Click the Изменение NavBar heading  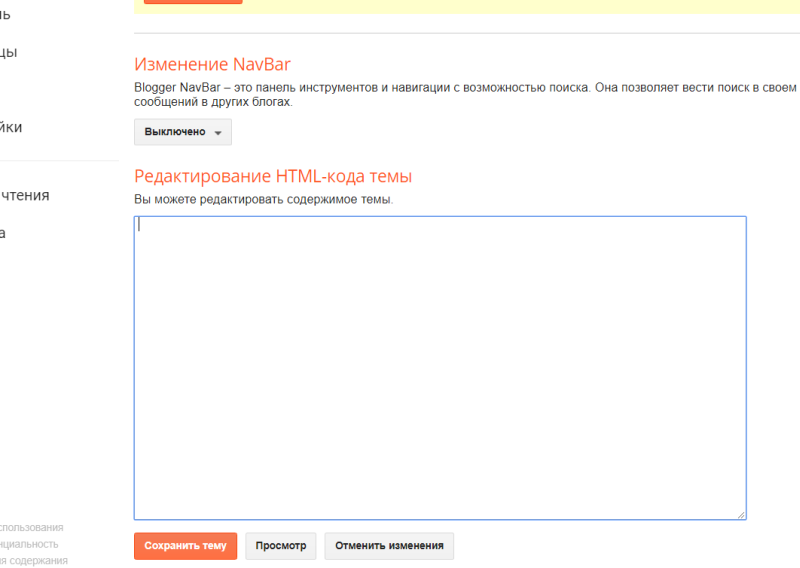pos(212,65)
